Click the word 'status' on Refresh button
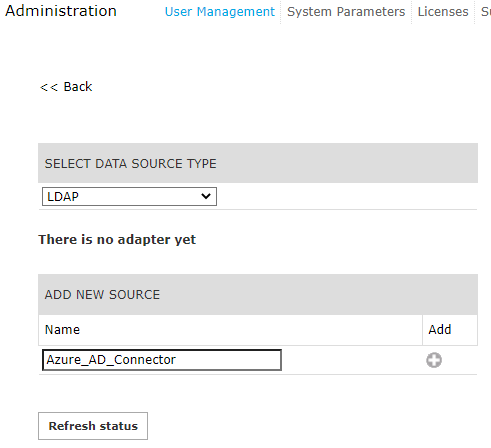This screenshot has height=448, width=491. coord(119,426)
